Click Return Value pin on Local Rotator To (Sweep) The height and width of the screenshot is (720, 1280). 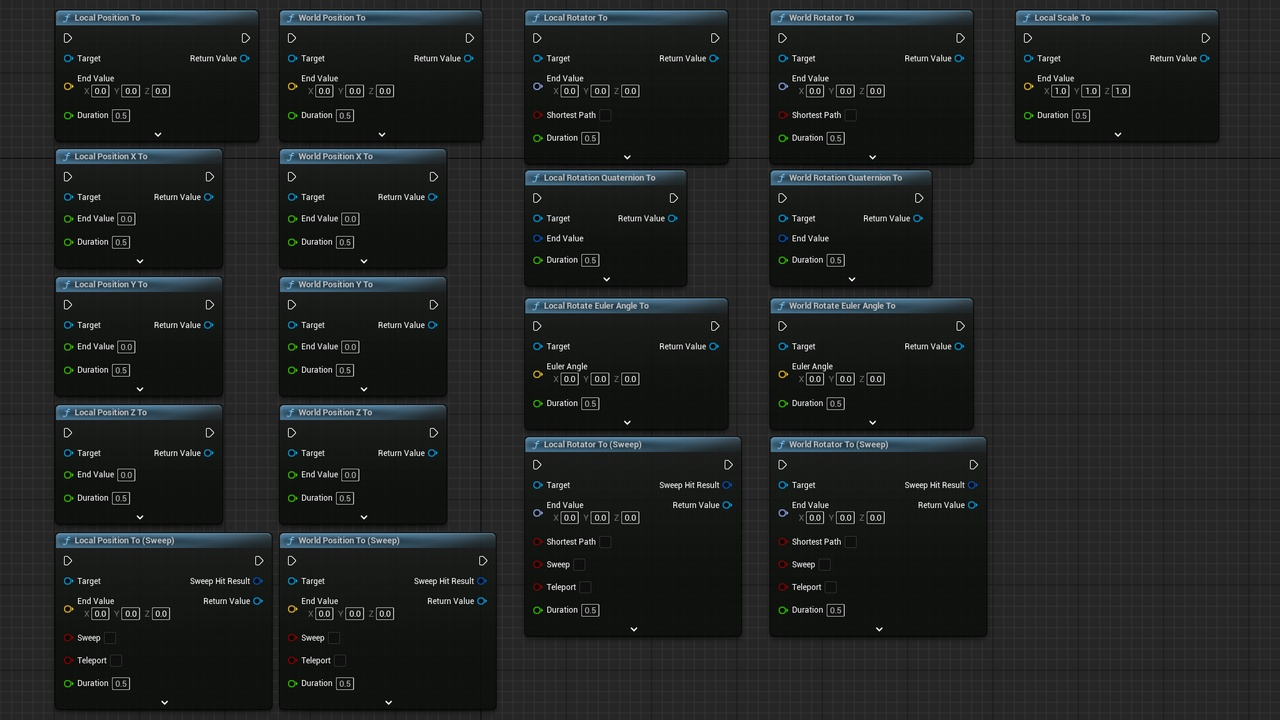click(x=727, y=505)
